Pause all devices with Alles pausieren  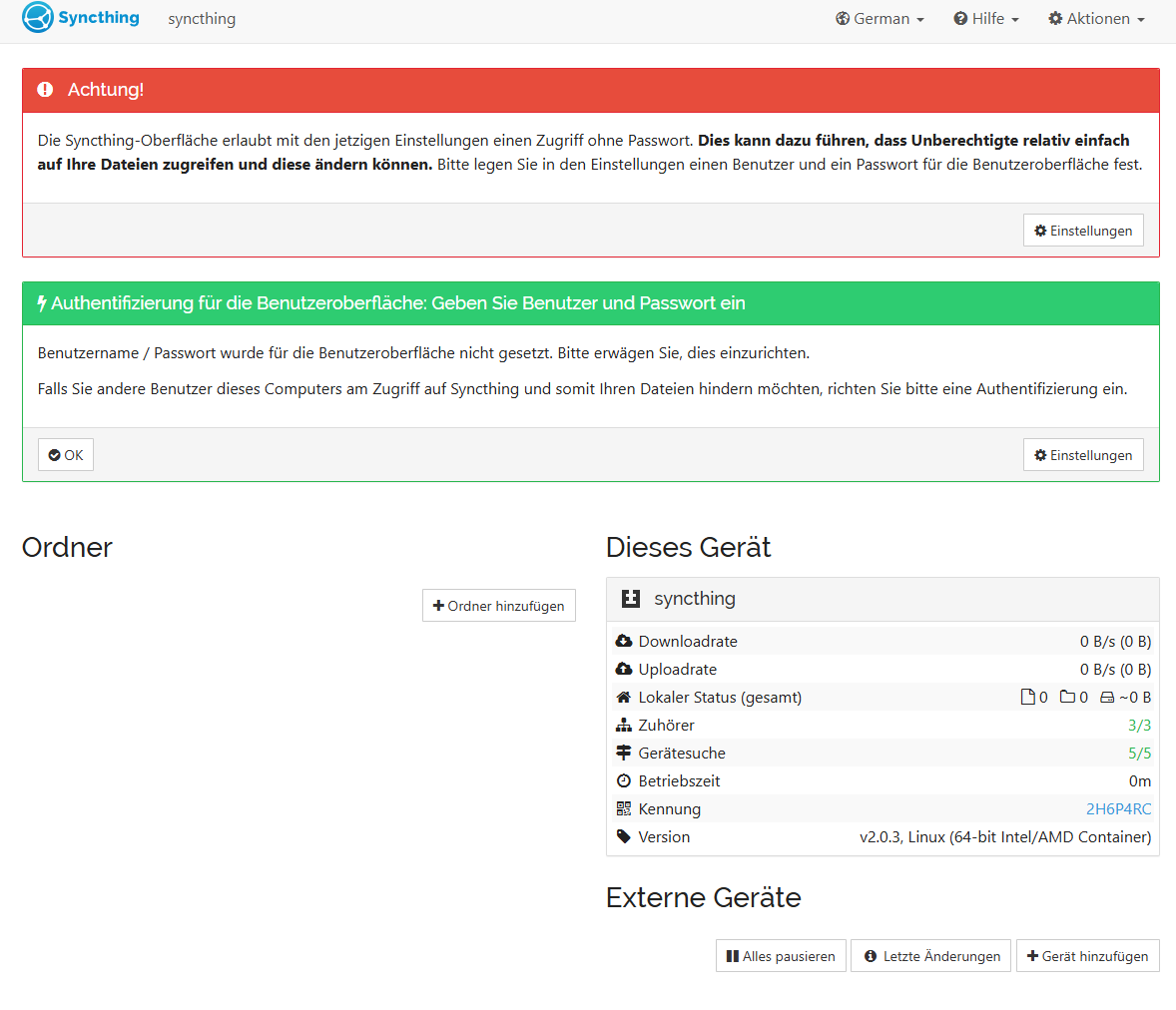tap(781, 956)
